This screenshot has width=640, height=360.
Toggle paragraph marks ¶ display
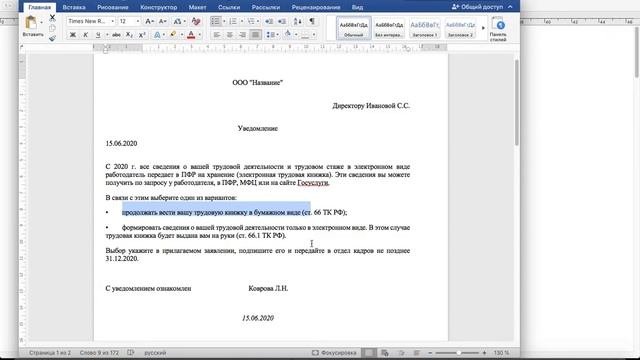click(x=312, y=21)
